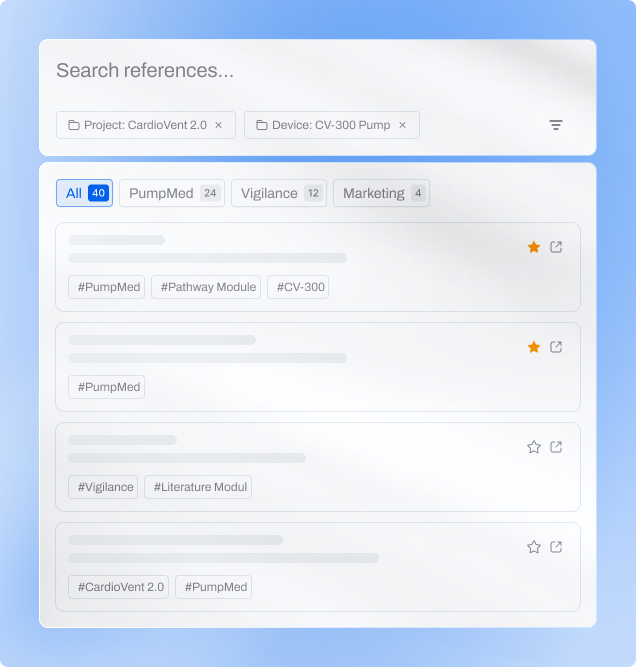Unstar the second reference card
Screen dimensions: 636x667
tap(534, 347)
